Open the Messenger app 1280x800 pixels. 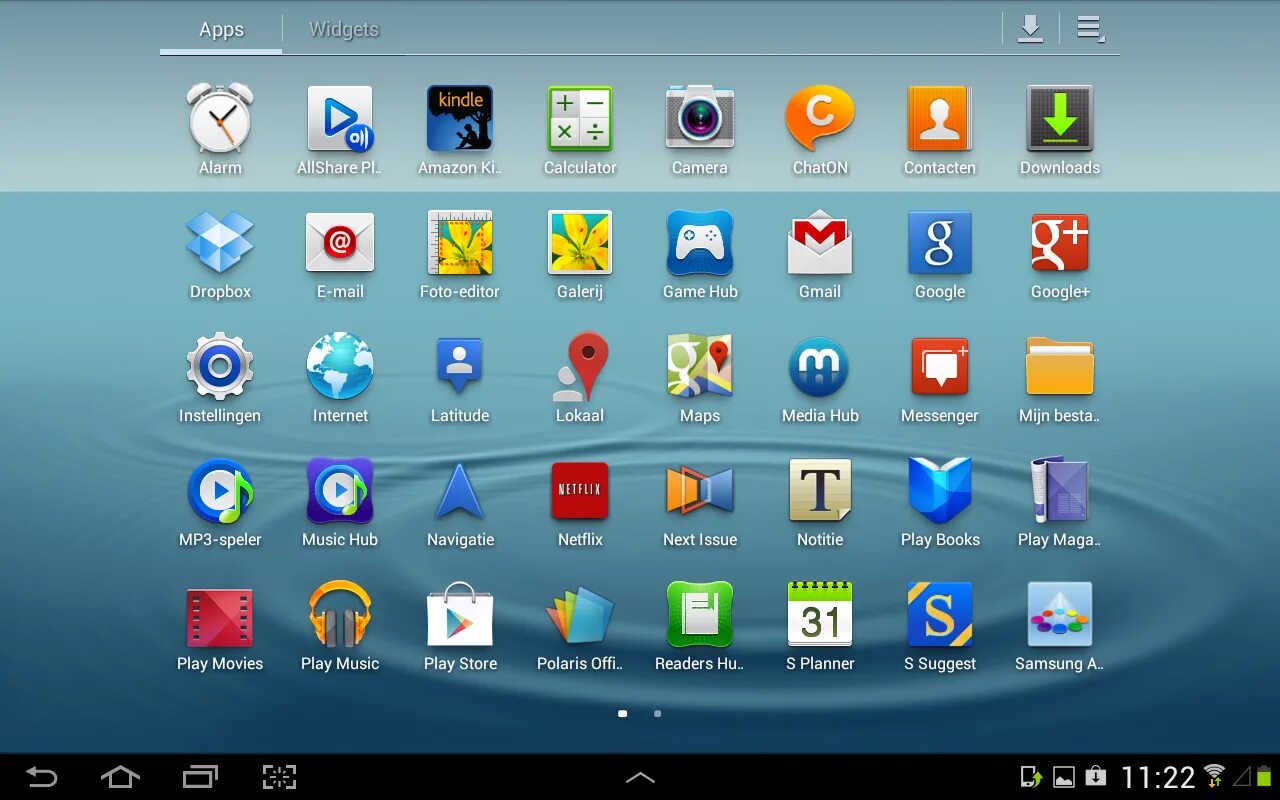point(940,367)
